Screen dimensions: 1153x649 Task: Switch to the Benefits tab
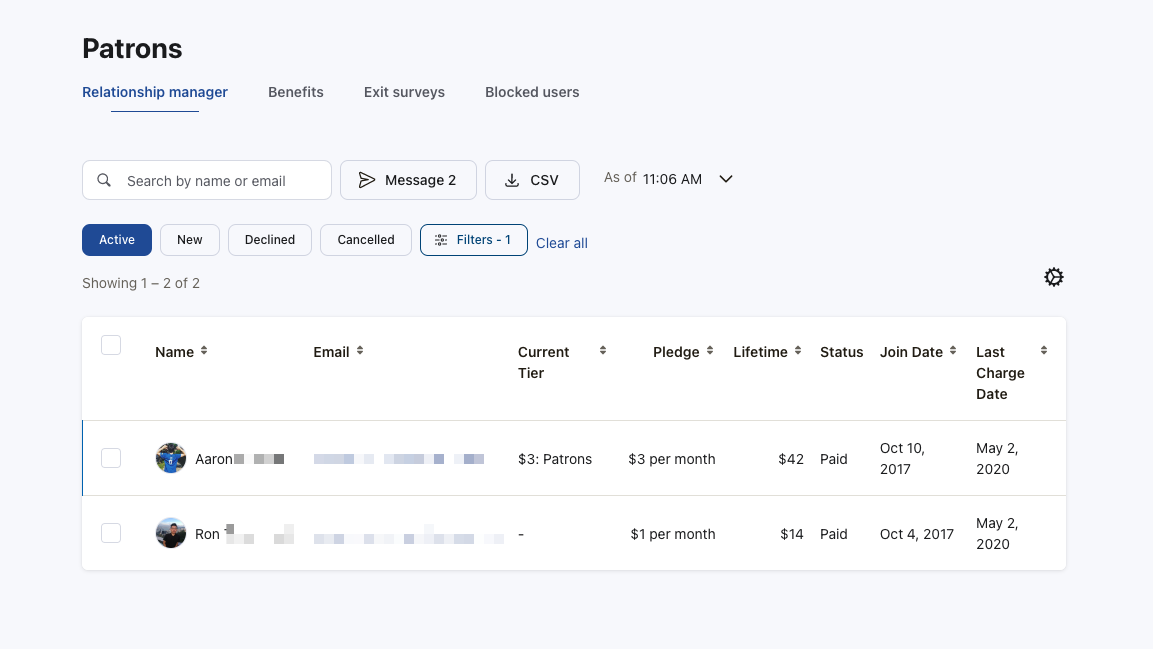296,92
